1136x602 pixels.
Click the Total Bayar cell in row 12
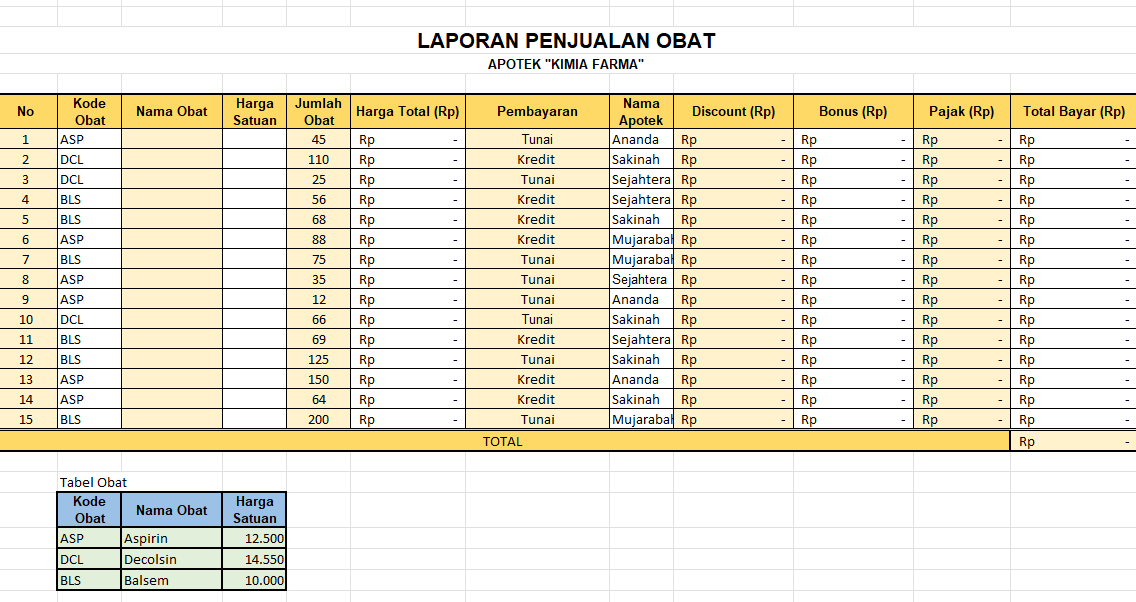[x=1074, y=359]
